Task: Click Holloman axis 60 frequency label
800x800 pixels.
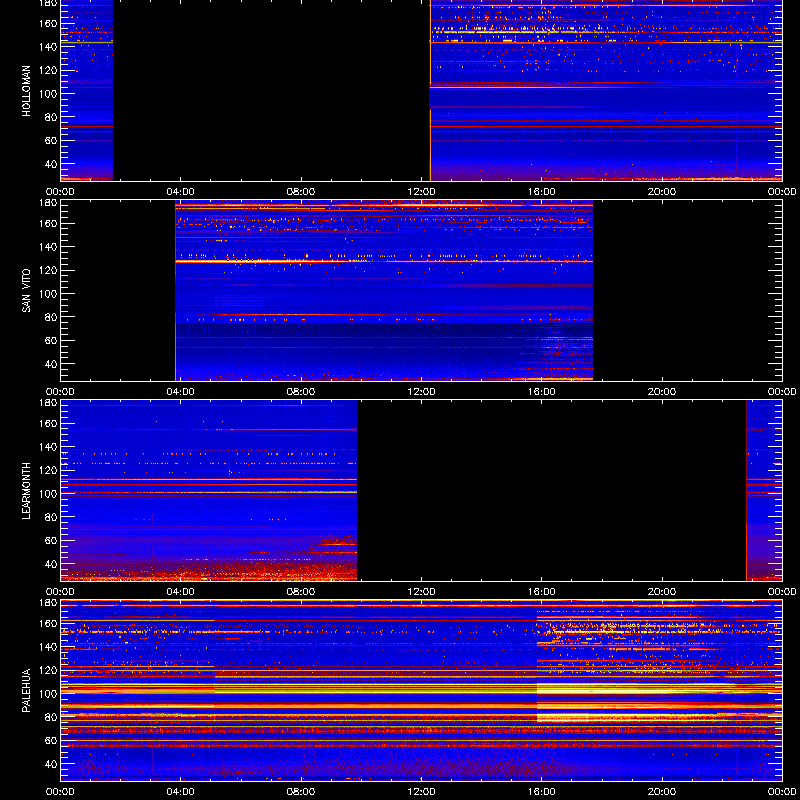Action: coord(51,141)
